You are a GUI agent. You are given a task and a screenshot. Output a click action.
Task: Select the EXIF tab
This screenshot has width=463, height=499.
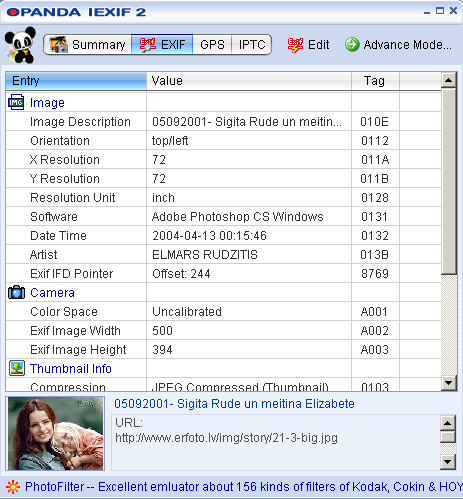(162, 44)
